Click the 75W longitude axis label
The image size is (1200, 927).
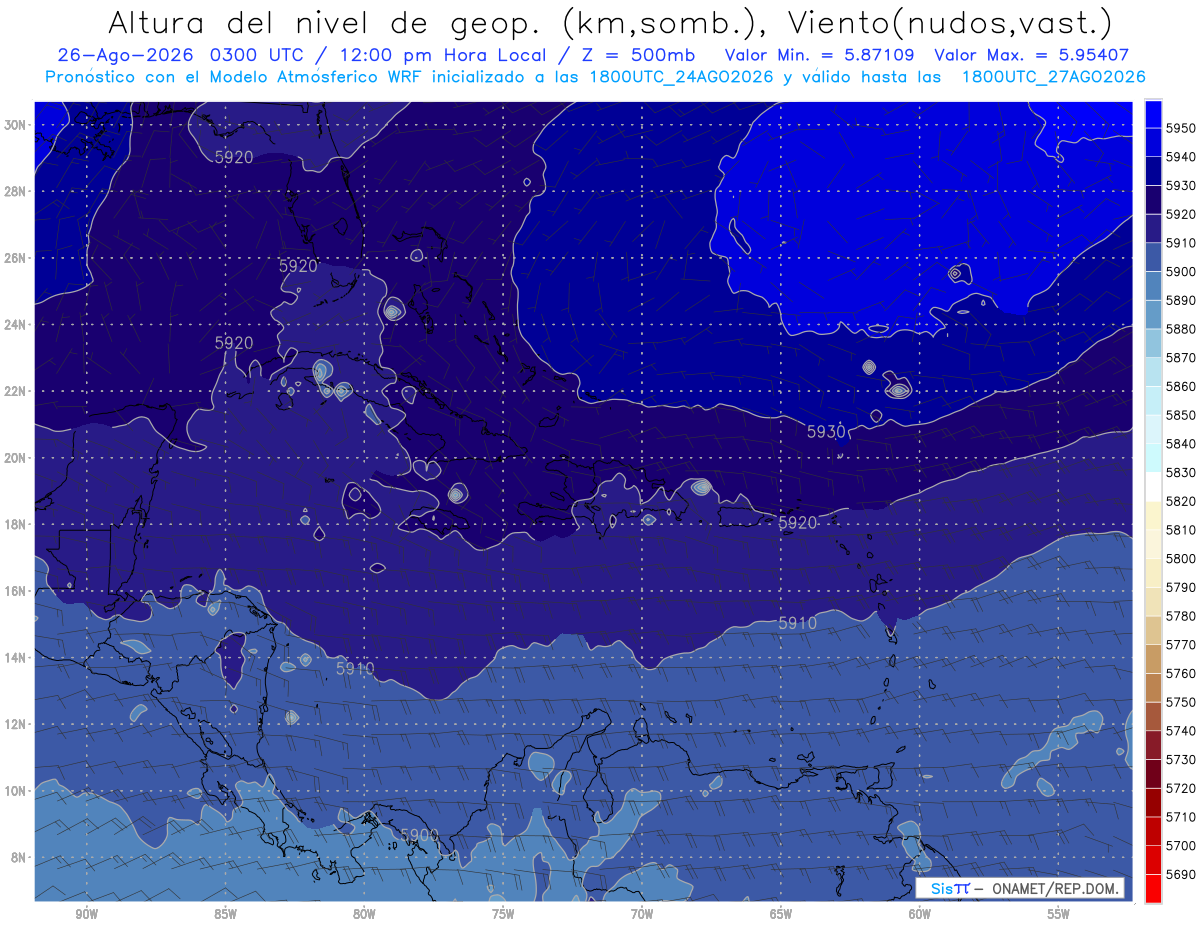(503, 915)
